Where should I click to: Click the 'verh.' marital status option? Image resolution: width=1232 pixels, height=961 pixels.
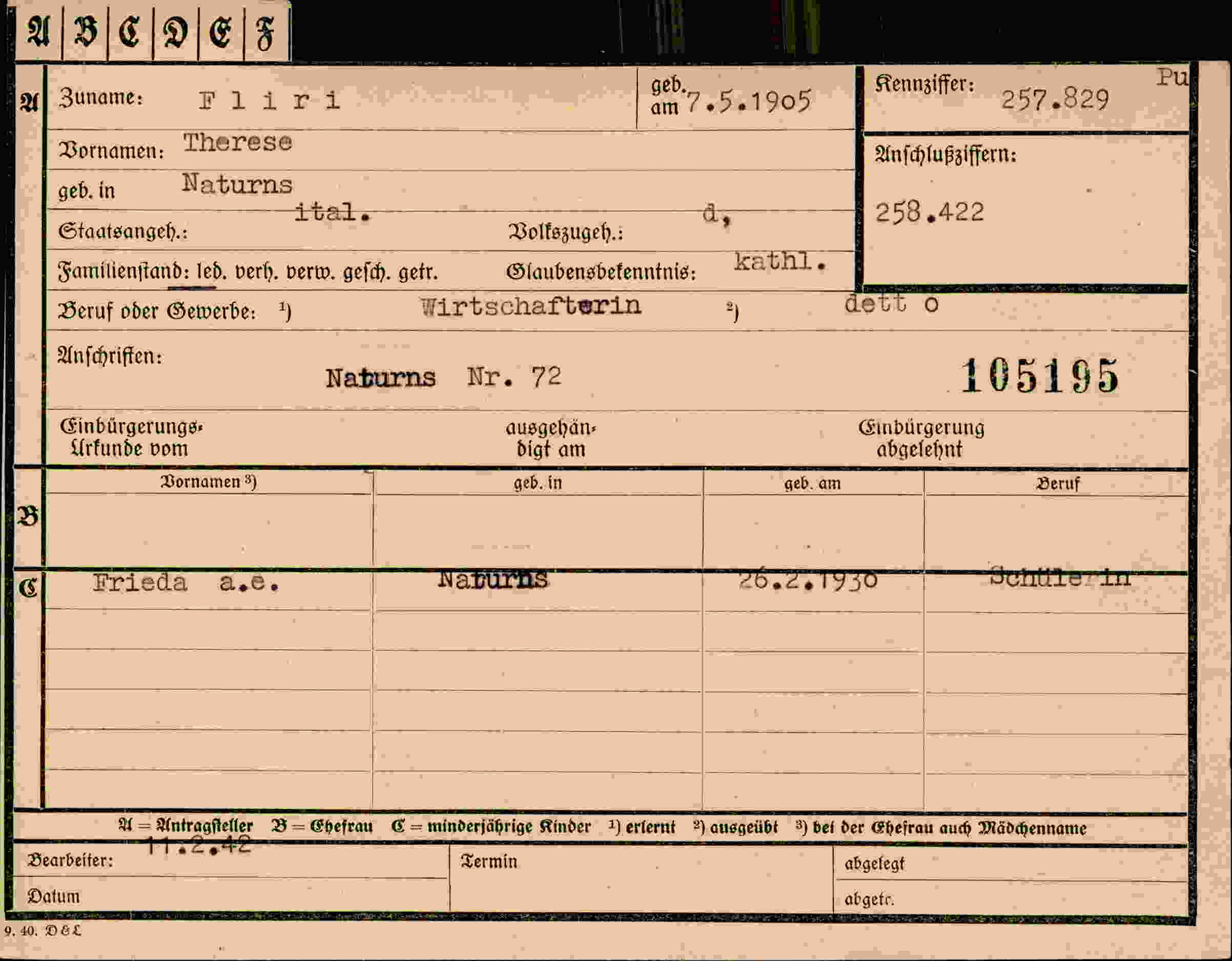pyautogui.click(x=257, y=273)
